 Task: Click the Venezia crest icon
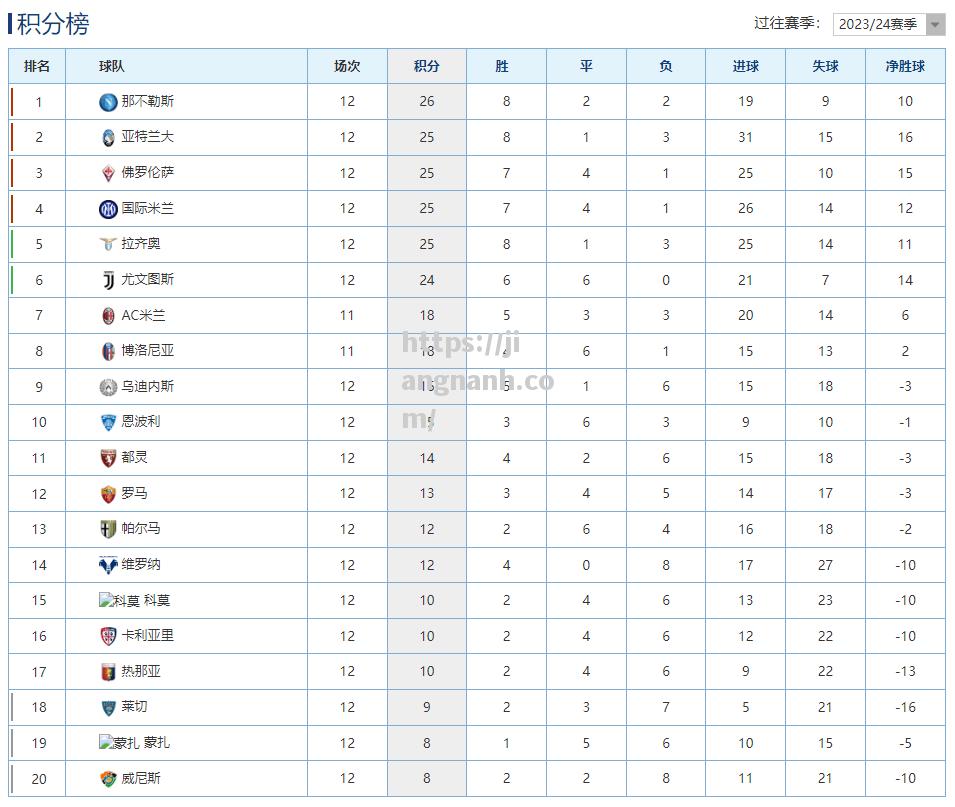(108, 778)
